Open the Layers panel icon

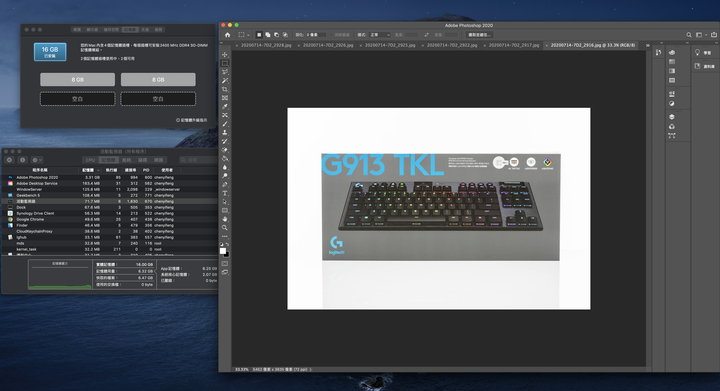[x=672, y=117]
